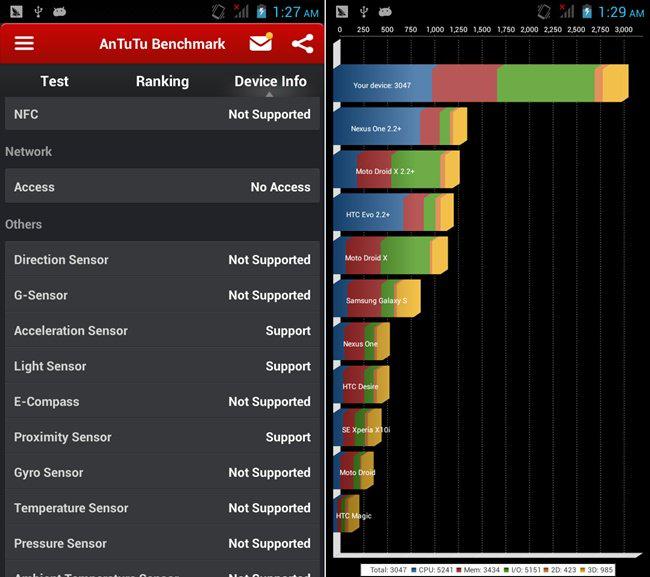
Task: Tap the image notification icon in left status bar
Action: (16, 12)
